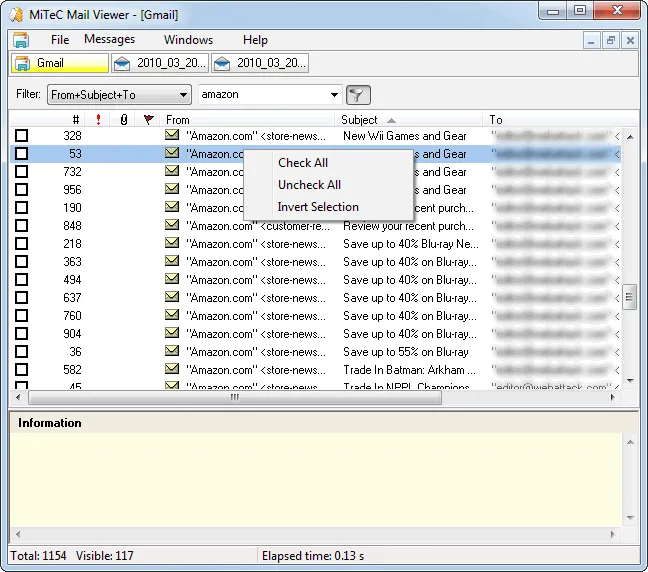
Task: Click the envelope icon in row 956
Action: click(x=172, y=189)
